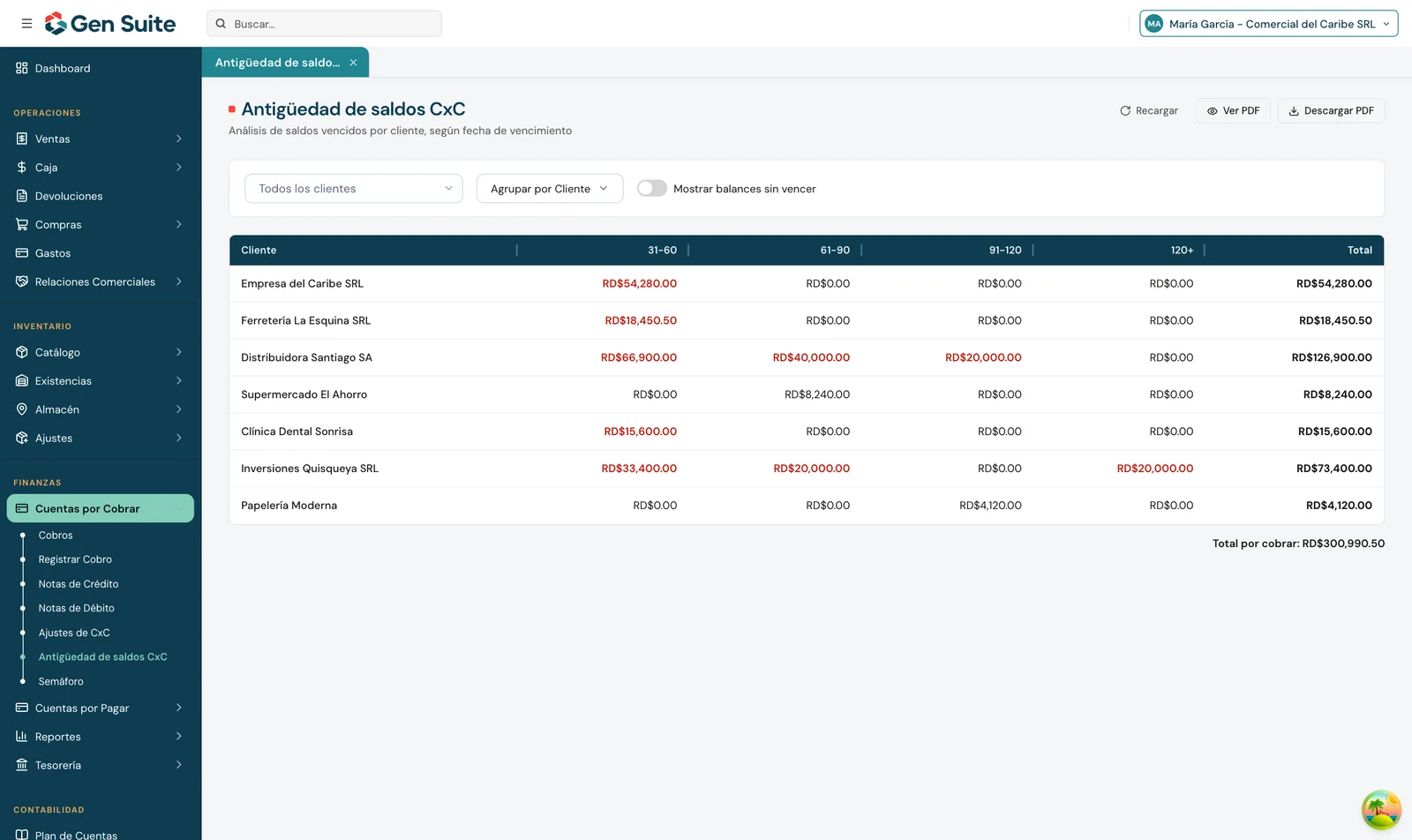The image size is (1412, 840).
Task: Close the Antigüedad de saldo tab
Action: (x=353, y=63)
